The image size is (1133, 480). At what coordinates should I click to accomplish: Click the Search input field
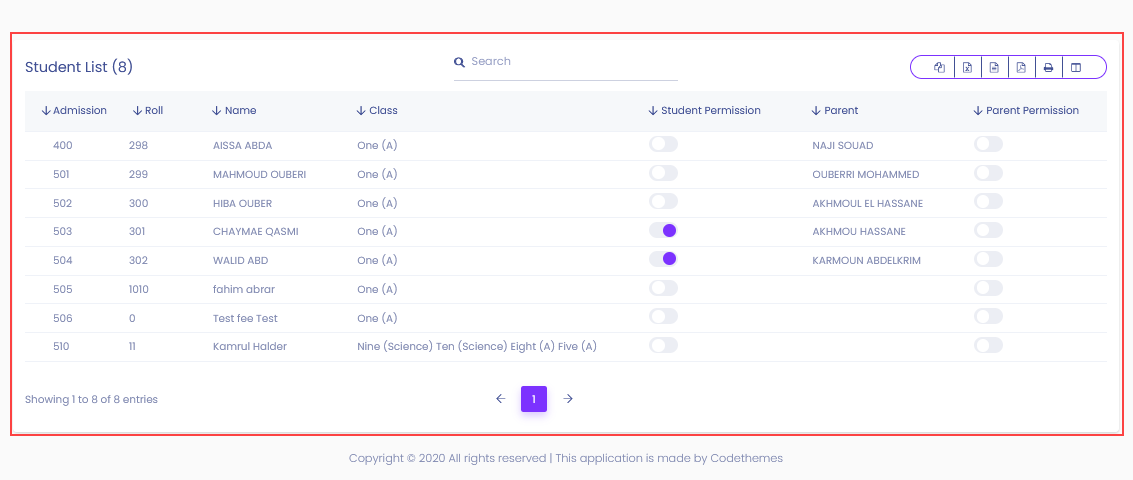(566, 62)
